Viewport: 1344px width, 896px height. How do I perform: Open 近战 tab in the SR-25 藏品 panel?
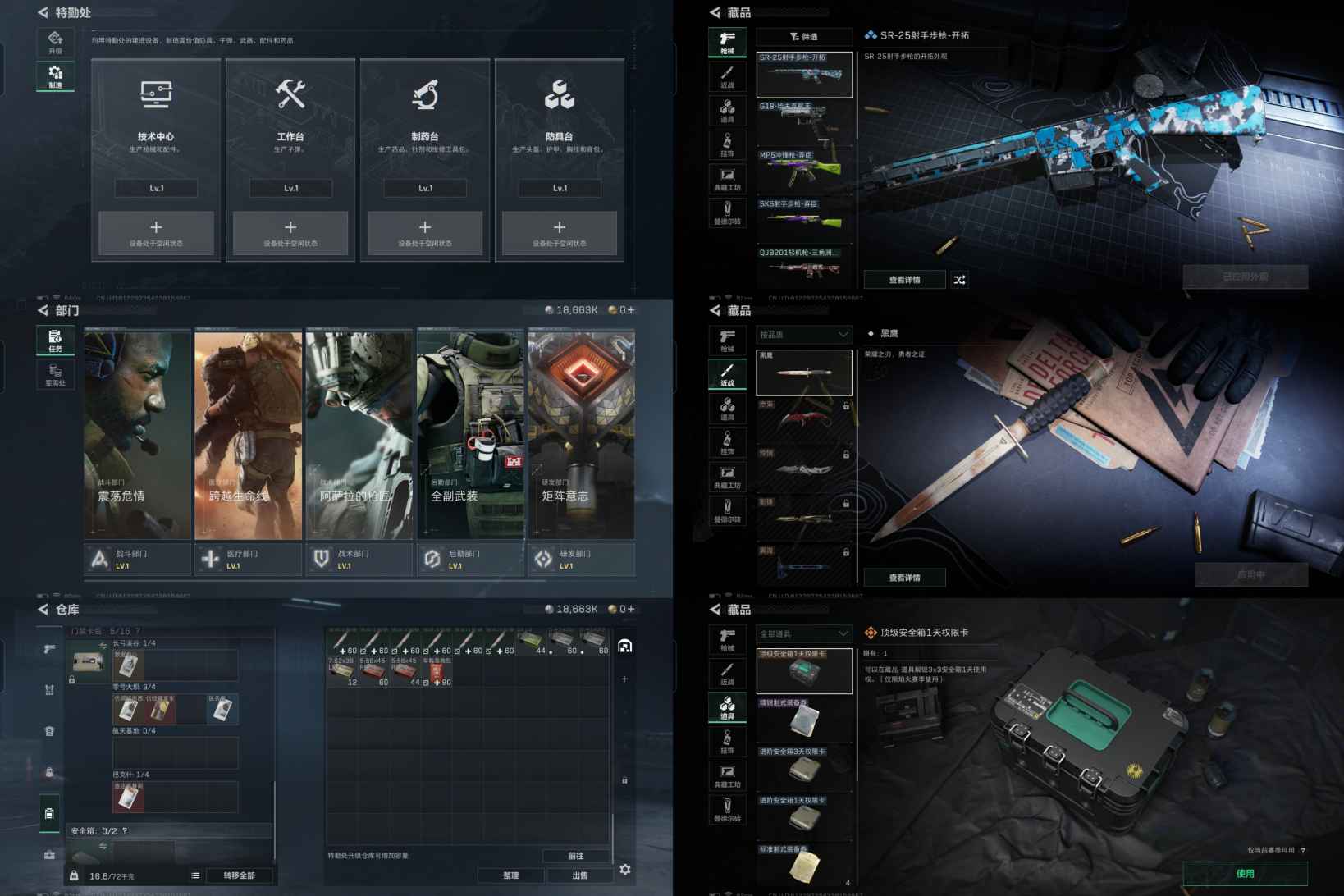click(x=727, y=76)
